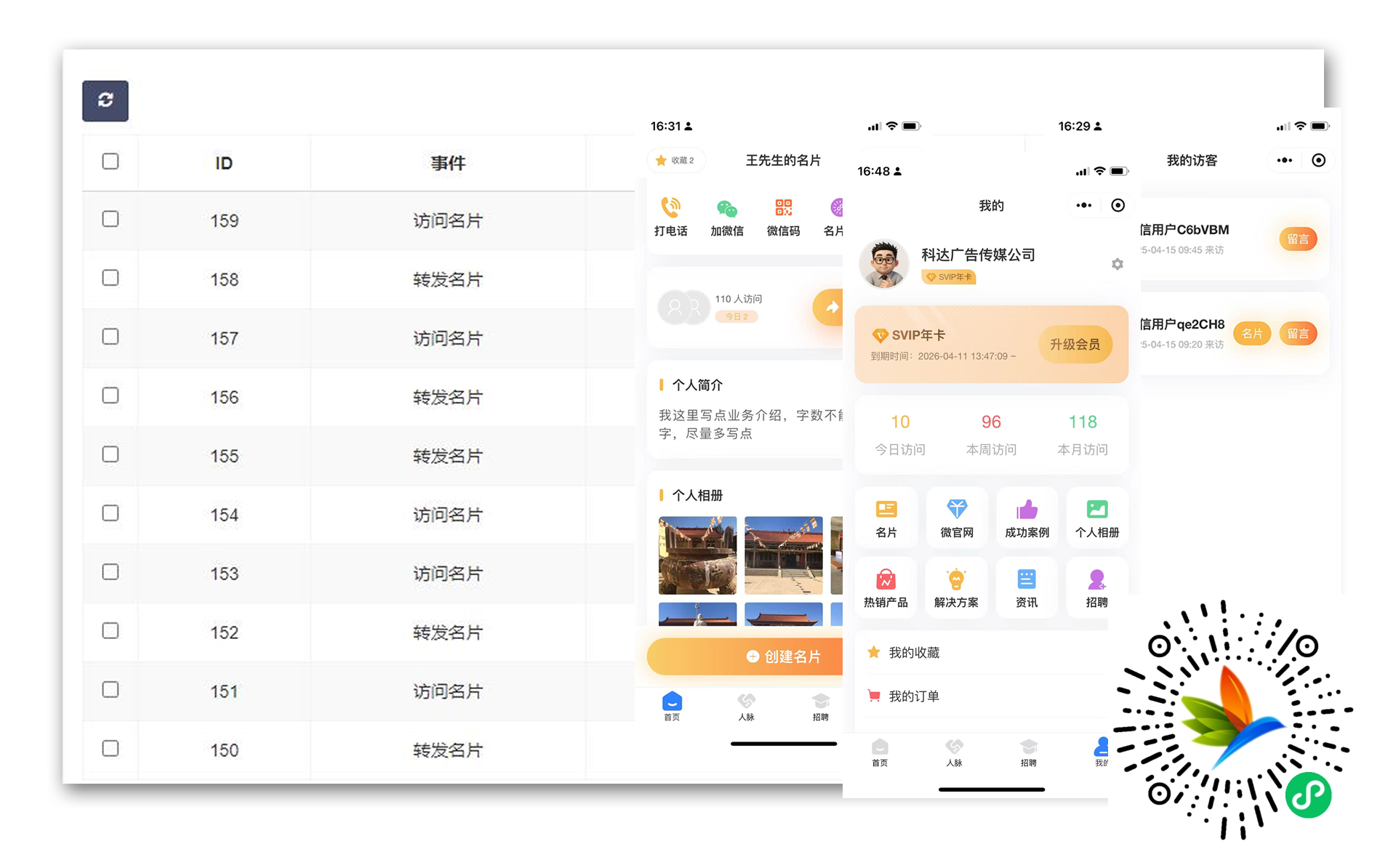Image resolution: width=1380 pixels, height=868 pixels.
Task: Tap the 加微信 WeChat icon
Action: pyautogui.click(x=726, y=209)
